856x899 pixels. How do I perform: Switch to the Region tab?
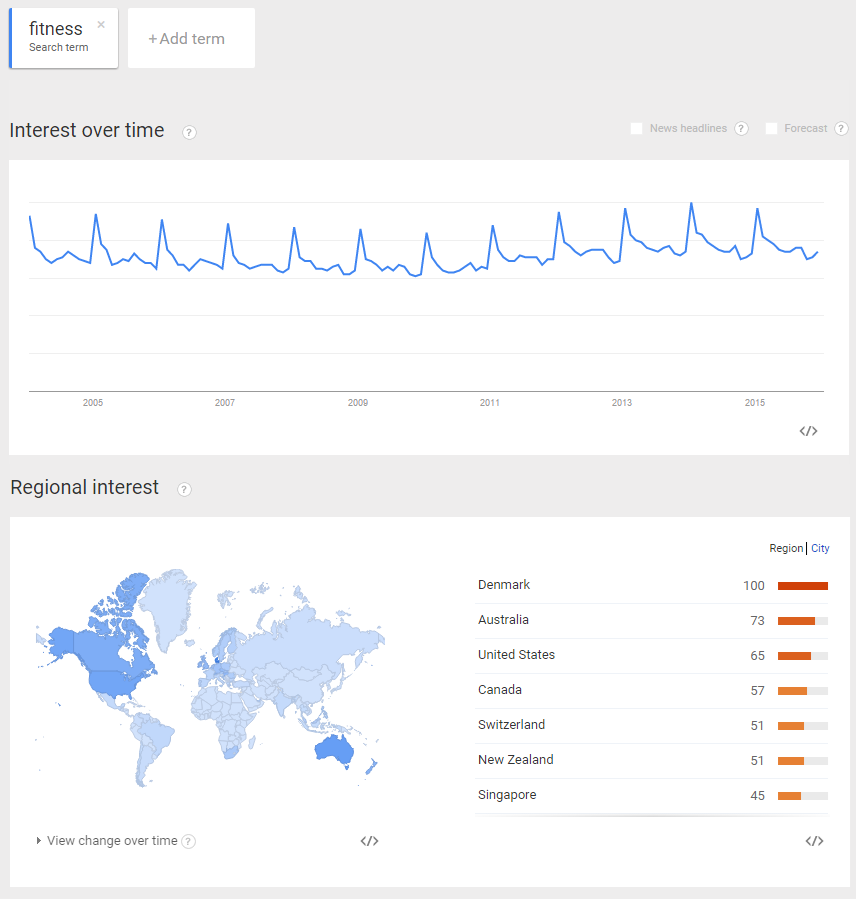click(786, 548)
